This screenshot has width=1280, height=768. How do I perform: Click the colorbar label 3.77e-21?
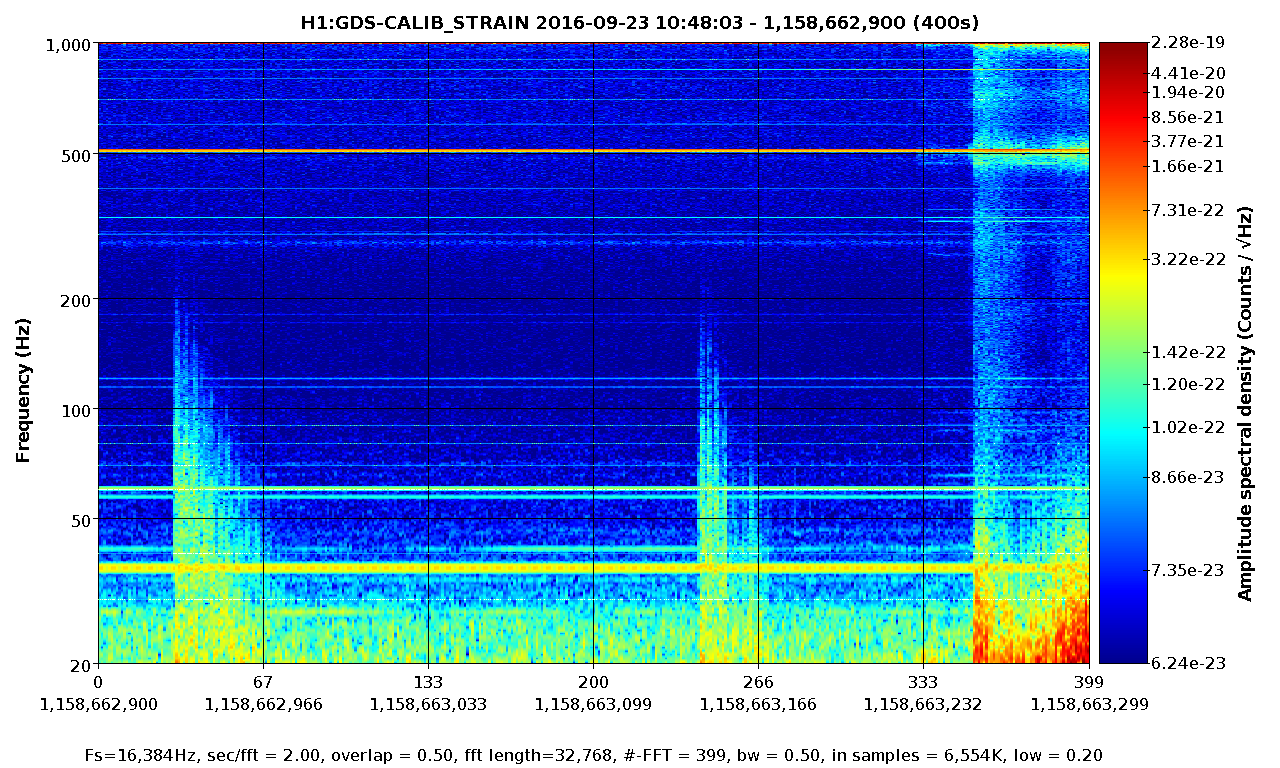click(x=1187, y=142)
